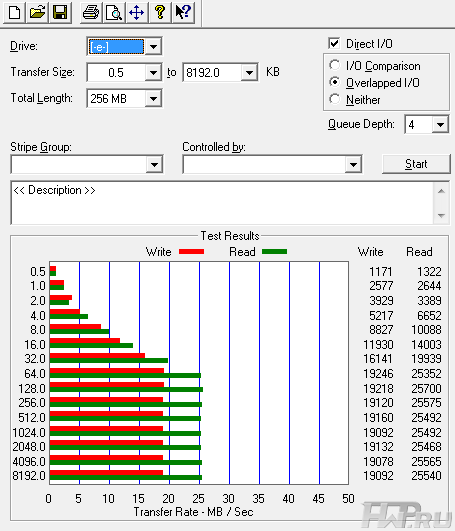Viewport: 455px width, 531px height.
Task: Print results using the printer icon
Action: [x=91, y=13]
